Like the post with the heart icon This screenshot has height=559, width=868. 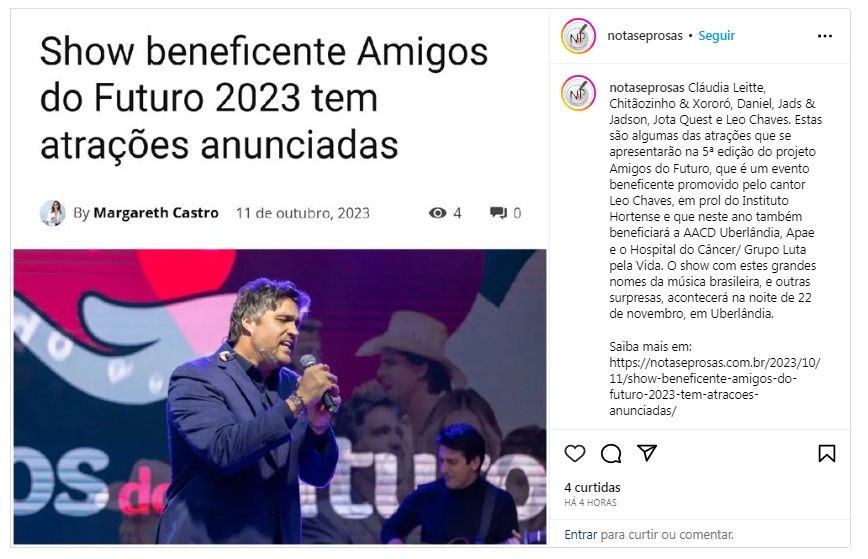[575, 453]
